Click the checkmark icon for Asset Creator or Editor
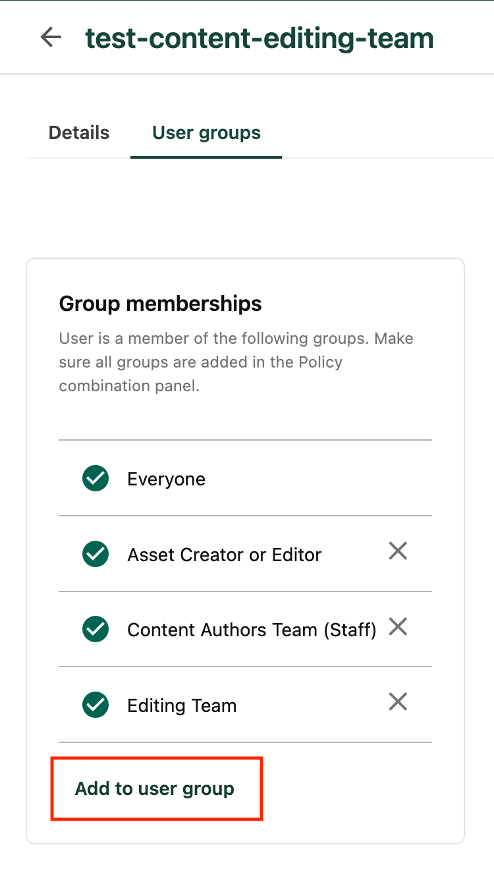 coord(96,554)
